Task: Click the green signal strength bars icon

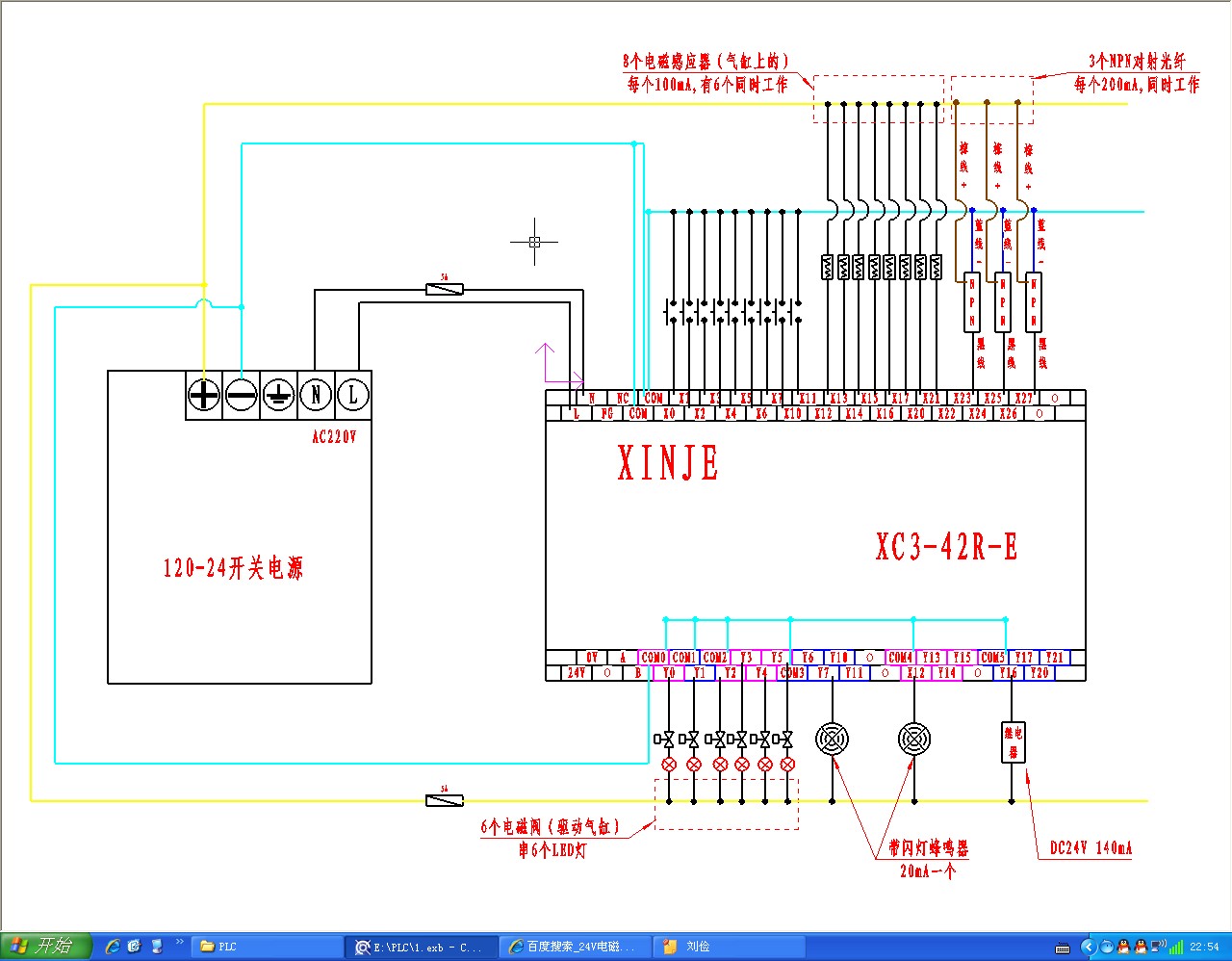Action: 1176,948
